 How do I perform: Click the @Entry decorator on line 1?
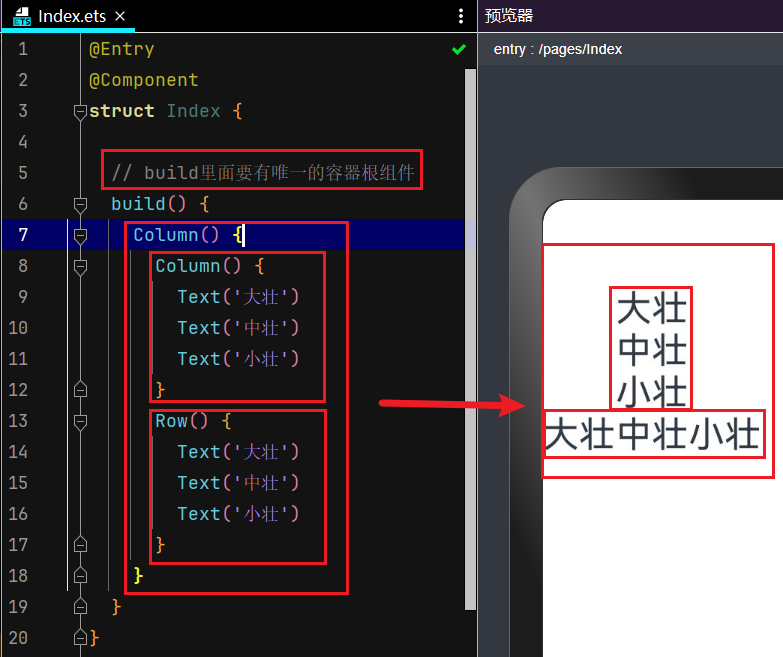pos(121,49)
